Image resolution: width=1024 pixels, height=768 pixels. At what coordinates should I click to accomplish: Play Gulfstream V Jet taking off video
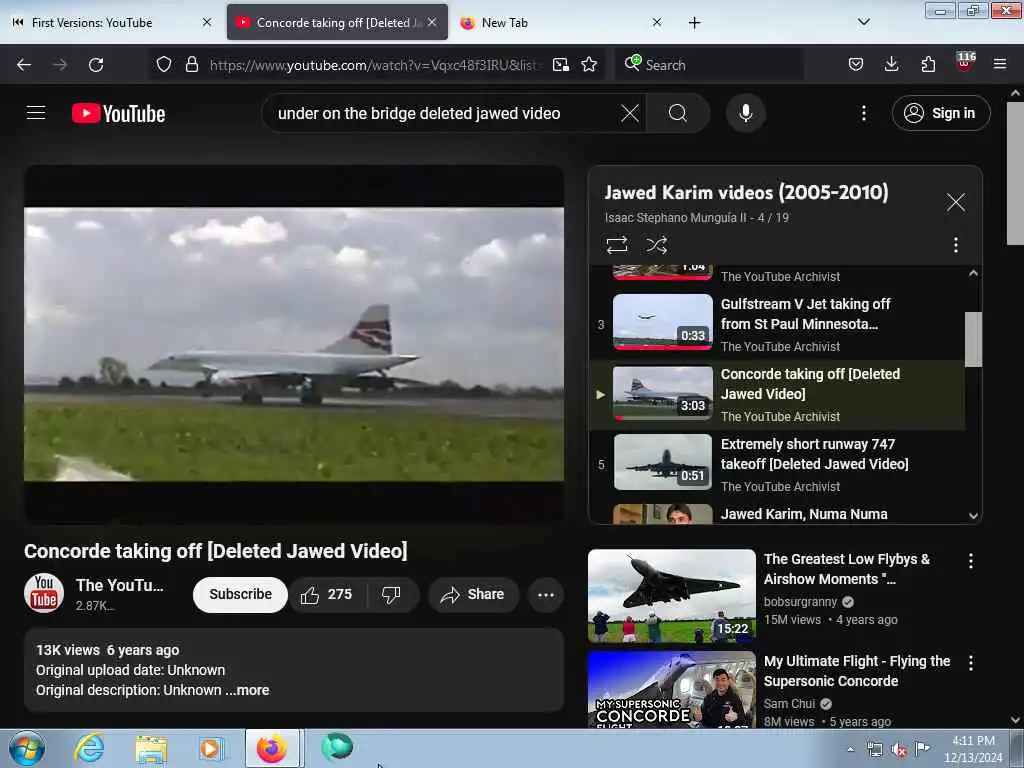click(777, 325)
